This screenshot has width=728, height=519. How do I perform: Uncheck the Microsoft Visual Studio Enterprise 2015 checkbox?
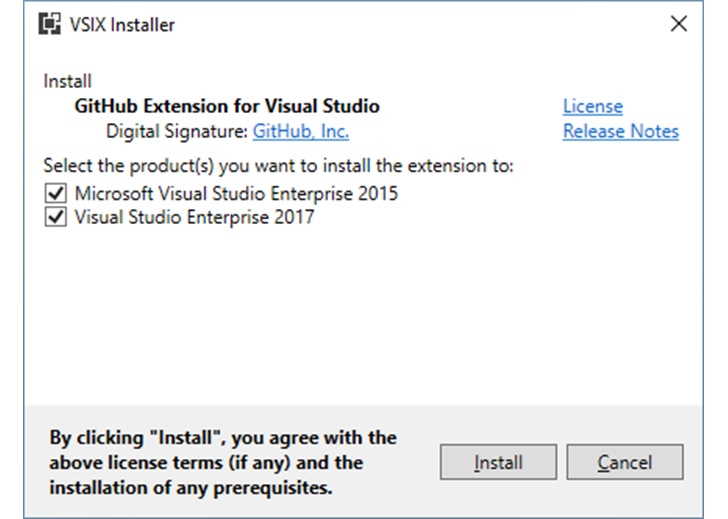(x=56, y=193)
